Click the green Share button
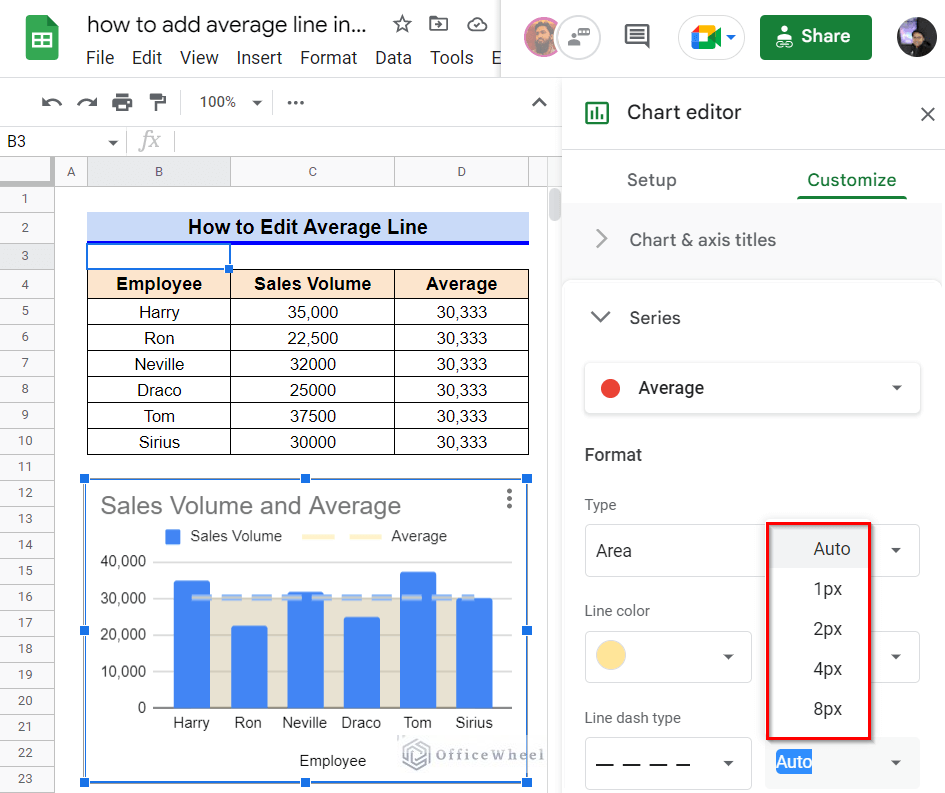The image size is (945, 793). [x=815, y=37]
